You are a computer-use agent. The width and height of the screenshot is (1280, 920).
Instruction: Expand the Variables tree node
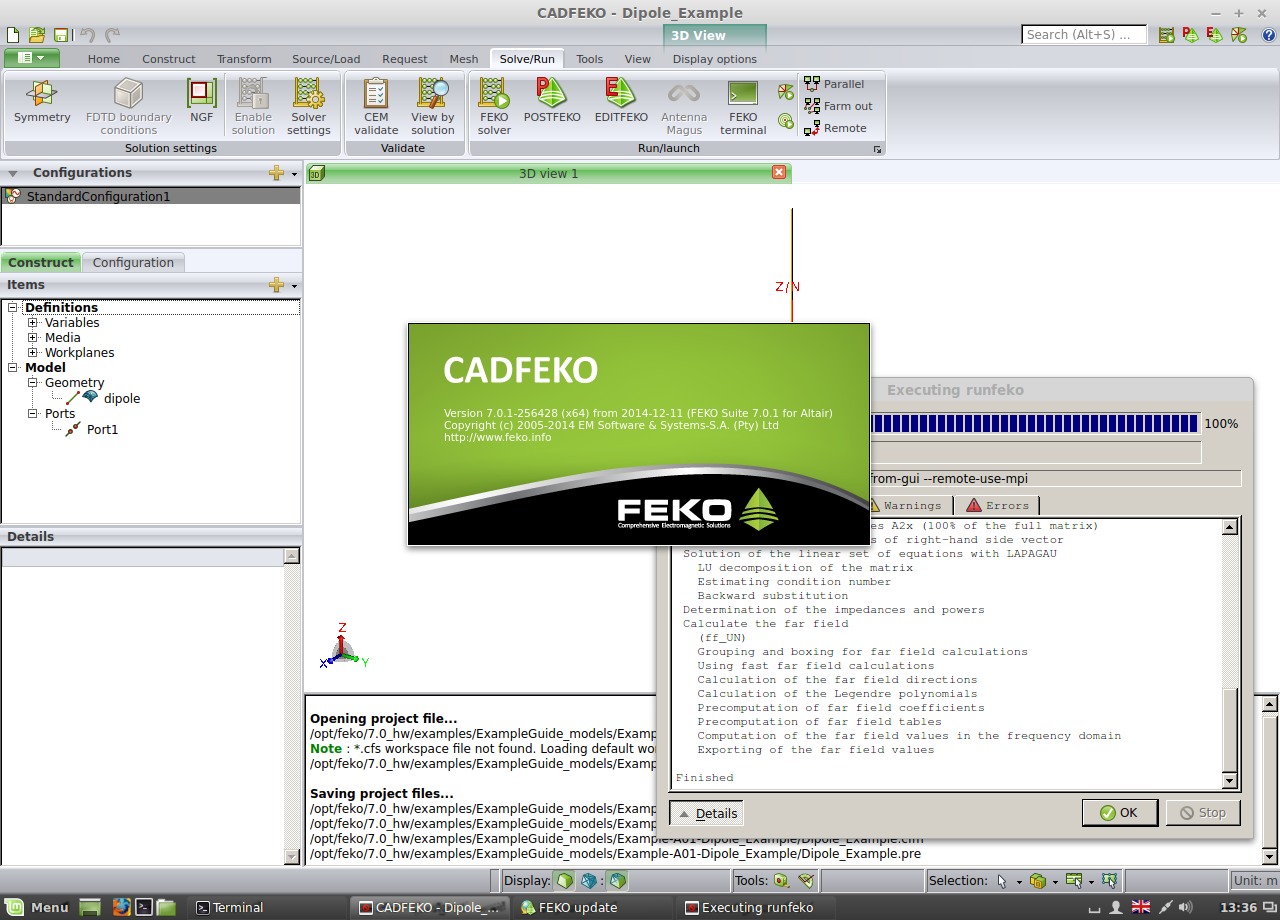click(x=33, y=323)
